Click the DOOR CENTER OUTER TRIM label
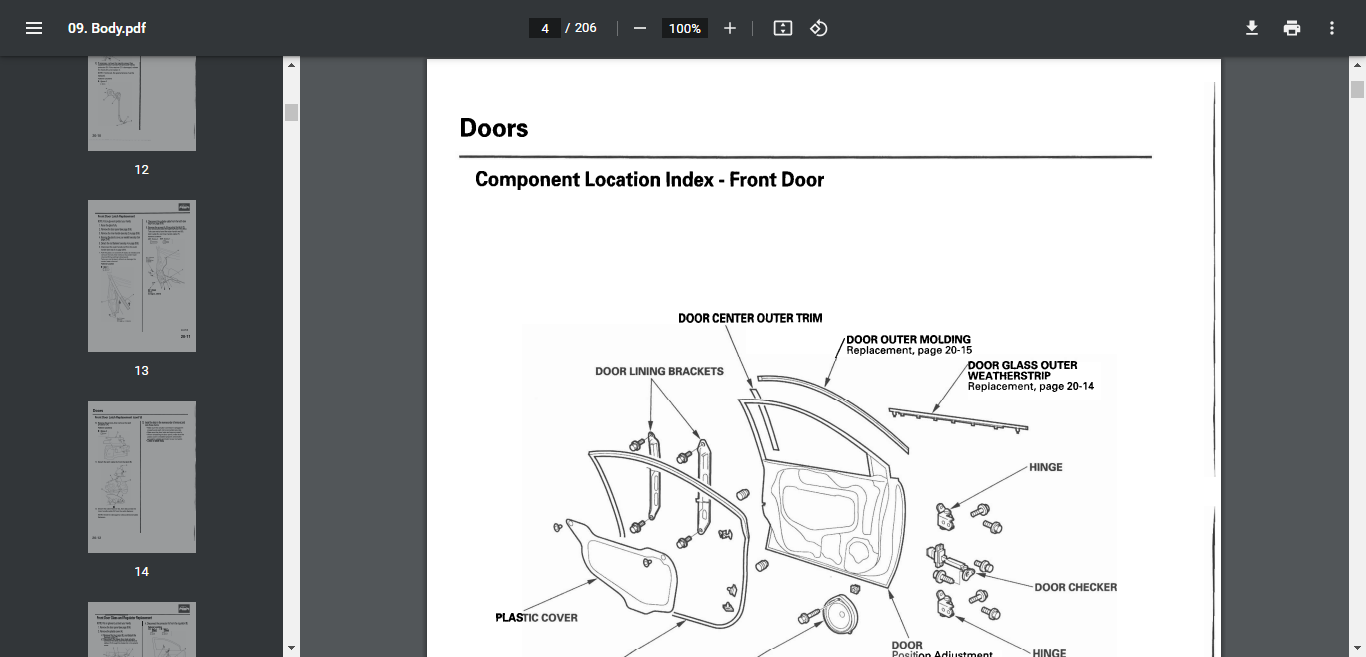This screenshot has width=1366, height=657. (750, 318)
